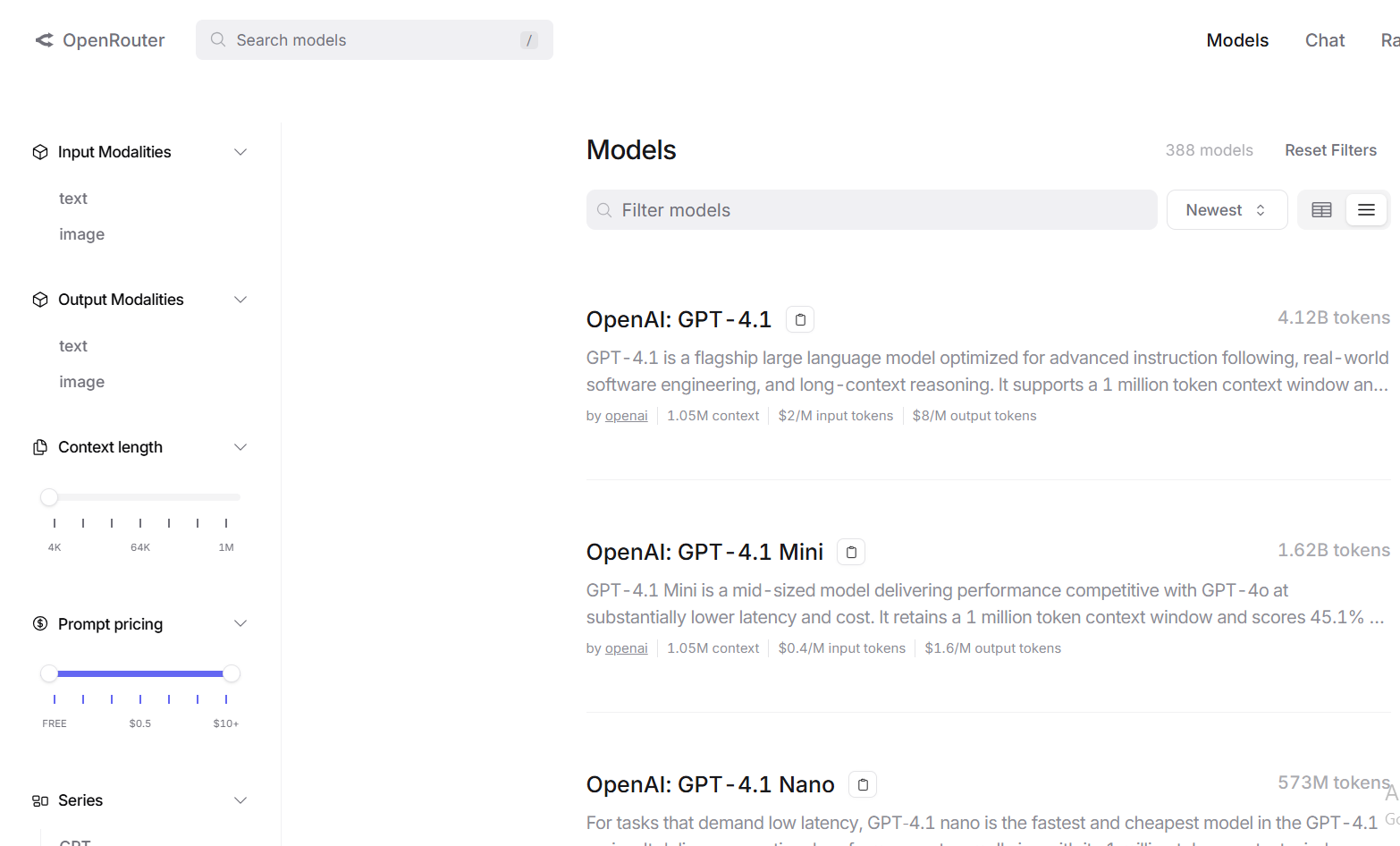Copy the GPT-4.1 Mini model ID
This screenshot has width=1400, height=846.
[851, 552]
